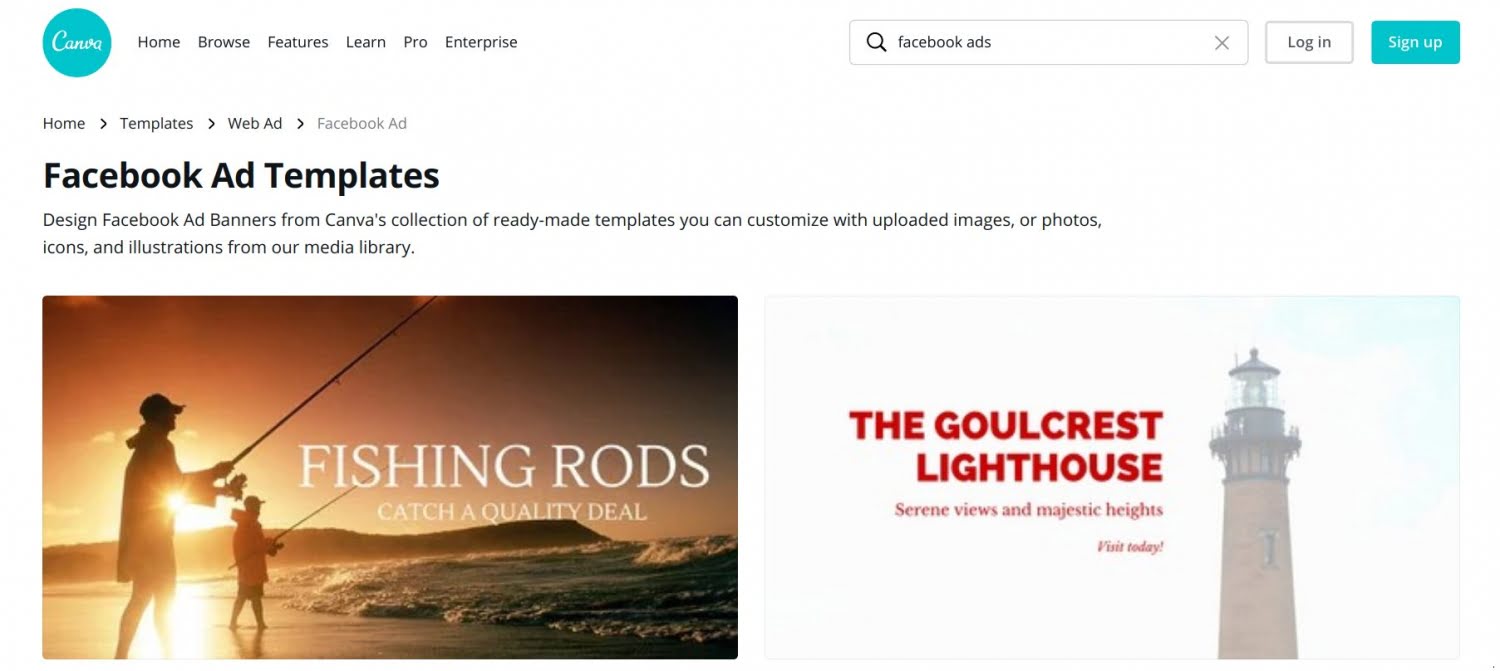
Task: Navigate to Home via the breadcrumb
Action: click(x=63, y=123)
